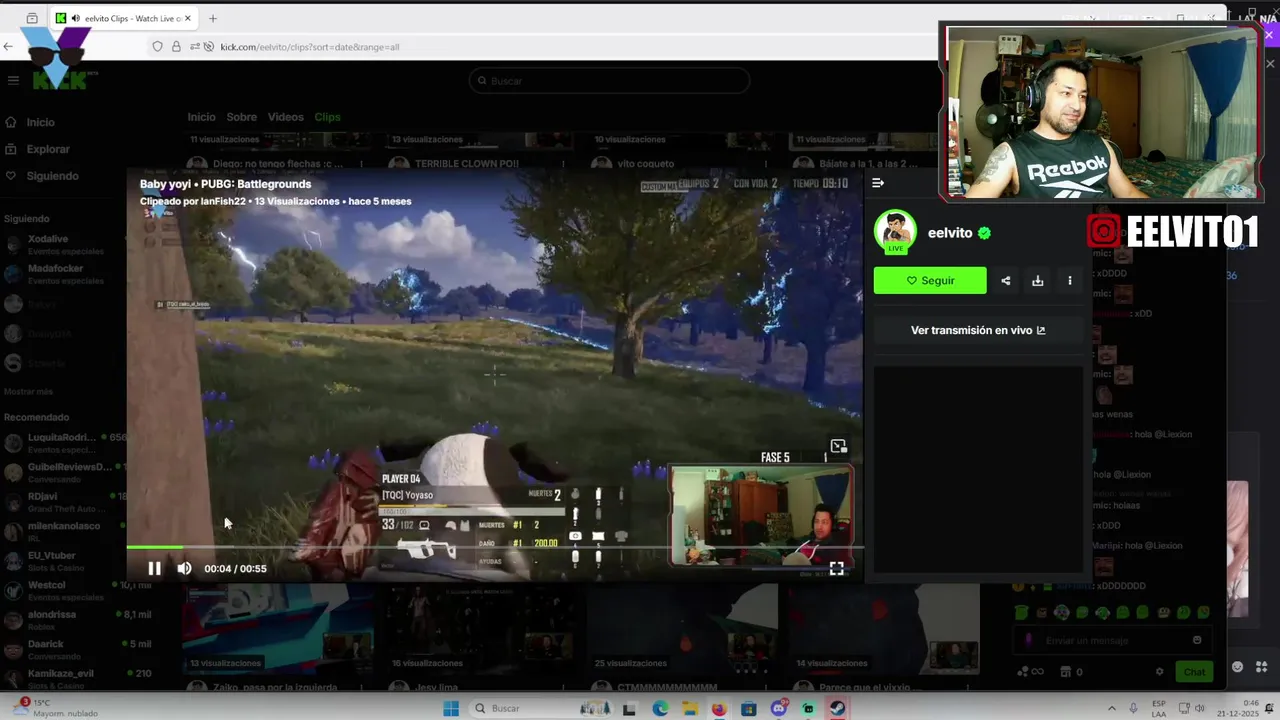Open Ver transmisión en vivo link

978,330
